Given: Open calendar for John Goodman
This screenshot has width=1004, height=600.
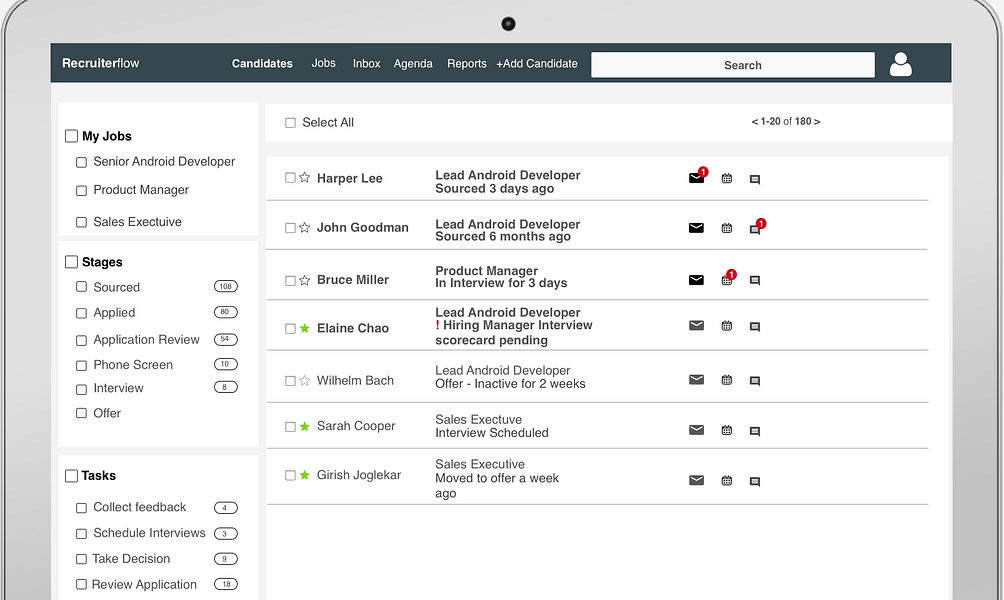Looking at the screenshot, I should pos(727,228).
